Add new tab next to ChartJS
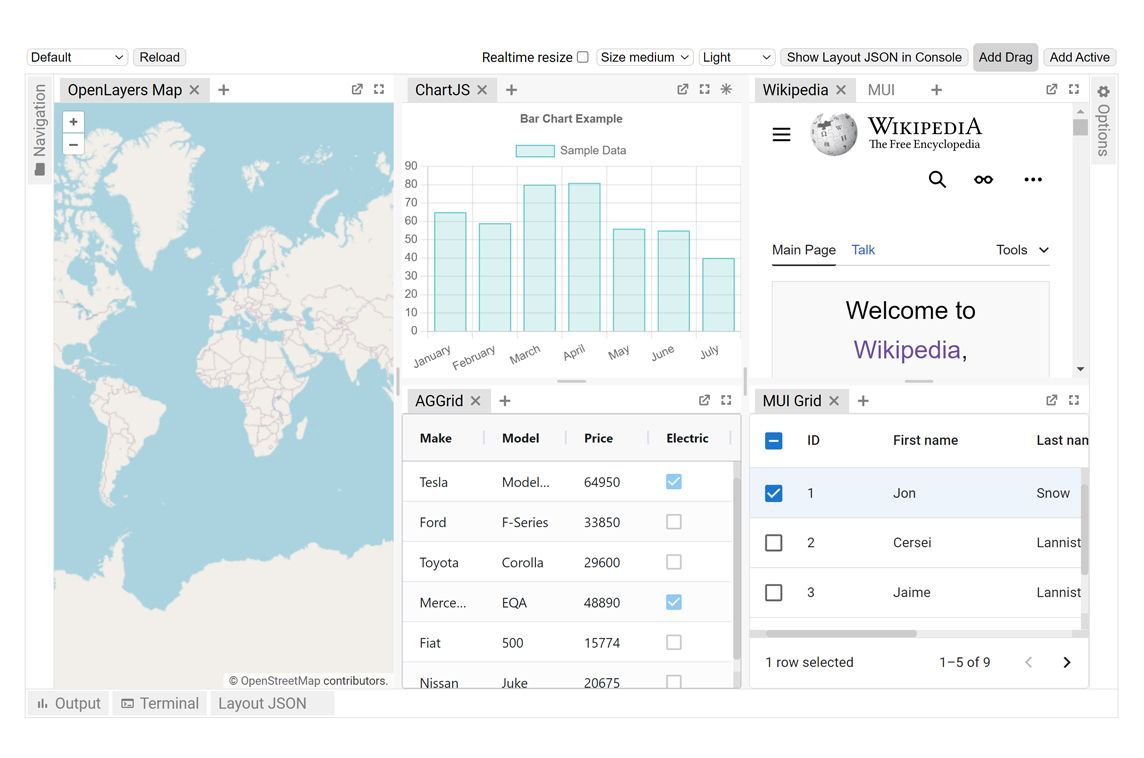Image resolution: width=1144 pixels, height=758 pixels. pos(511,90)
